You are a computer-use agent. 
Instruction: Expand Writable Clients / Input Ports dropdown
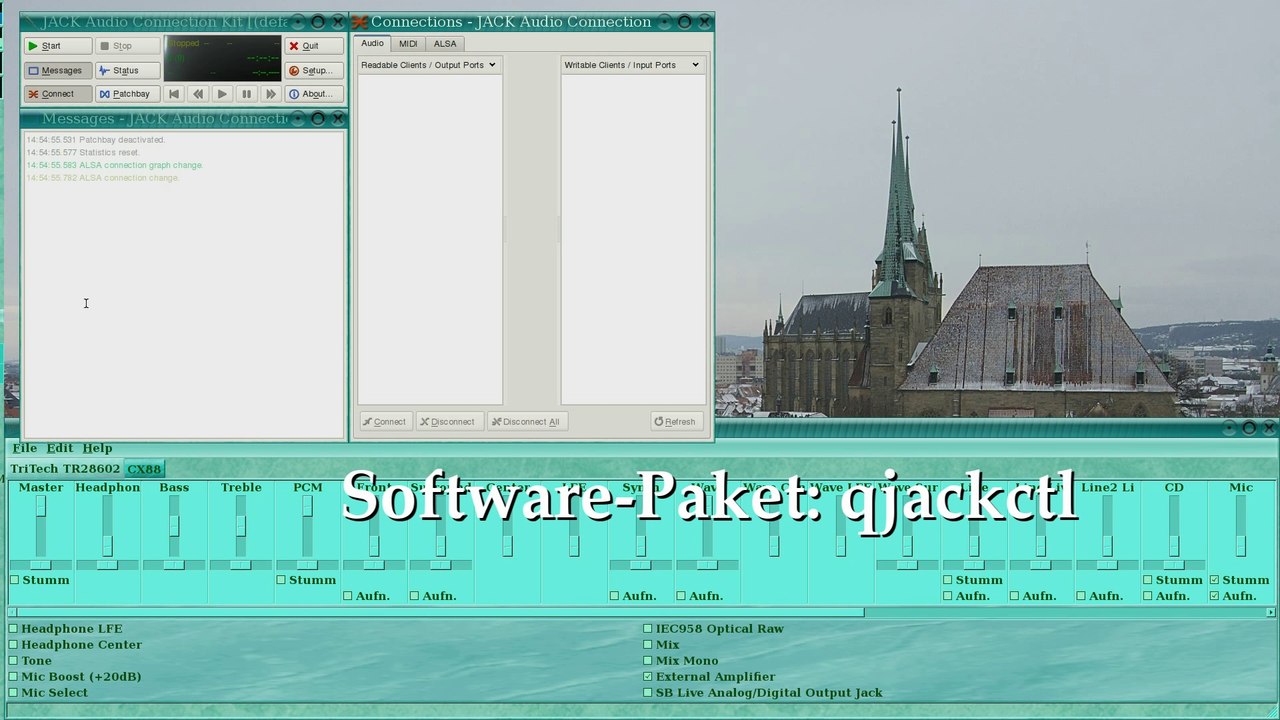point(631,65)
